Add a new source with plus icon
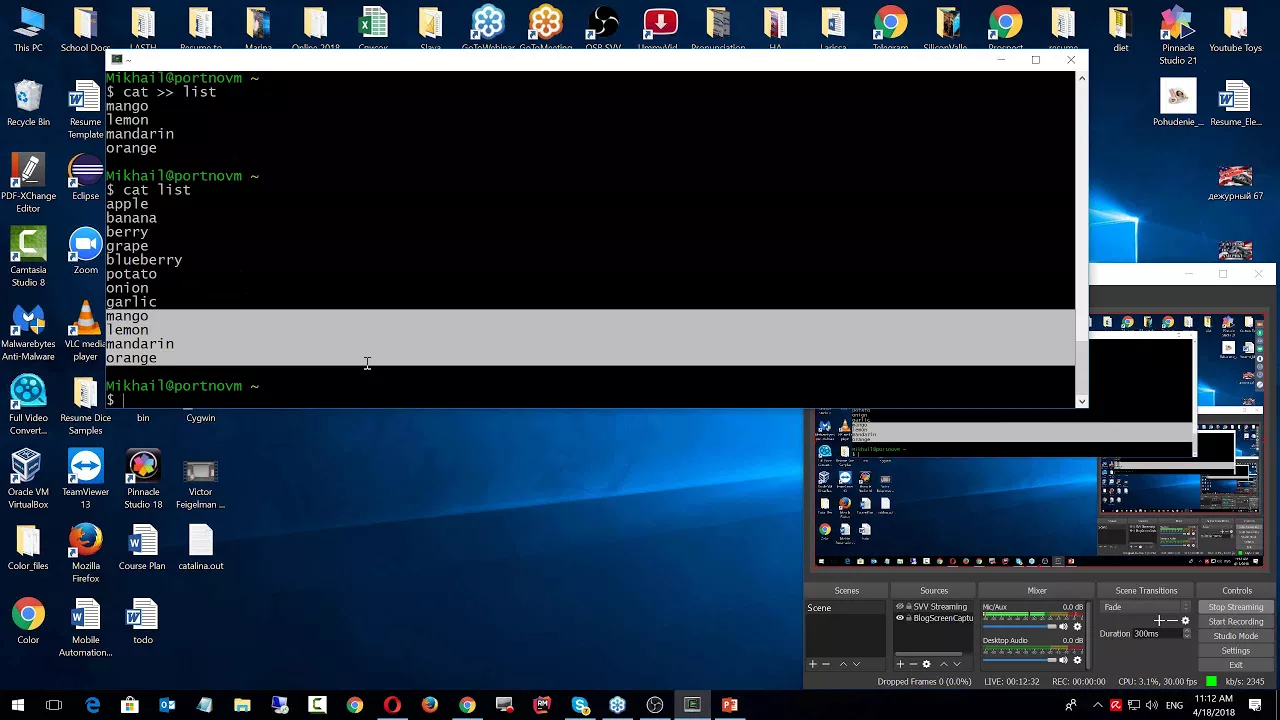 click(900, 664)
